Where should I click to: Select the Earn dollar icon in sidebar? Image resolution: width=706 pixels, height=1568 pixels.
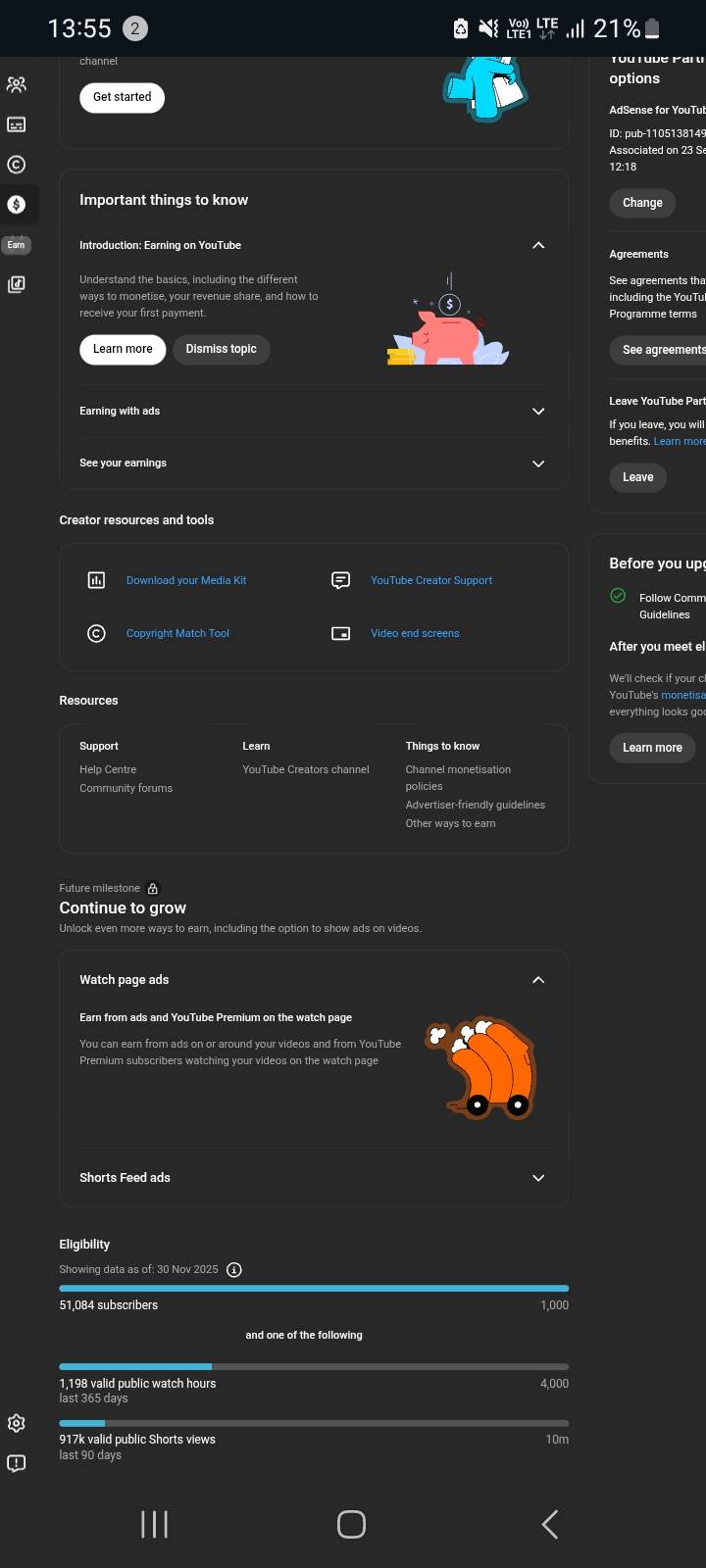(x=17, y=205)
